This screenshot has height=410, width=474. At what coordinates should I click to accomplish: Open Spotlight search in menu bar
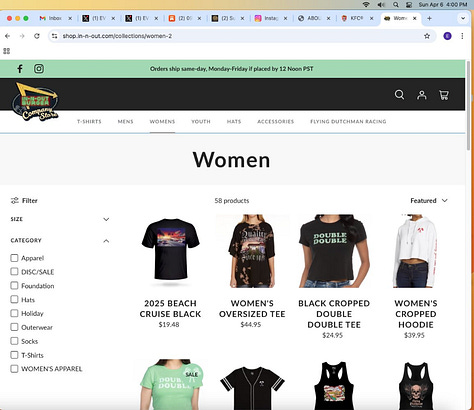[x=396, y=4]
